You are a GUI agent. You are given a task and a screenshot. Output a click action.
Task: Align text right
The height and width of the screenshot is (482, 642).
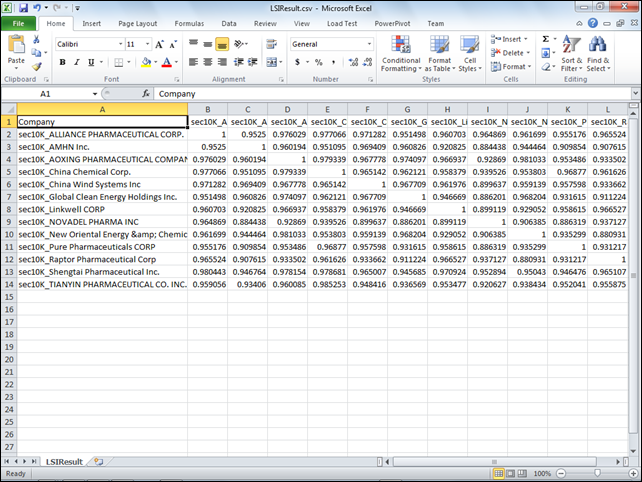pos(222,62)
